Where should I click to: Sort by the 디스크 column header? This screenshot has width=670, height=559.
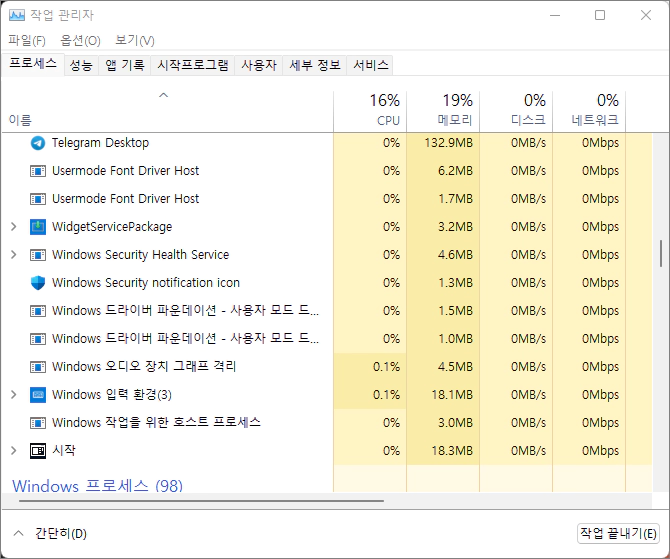[x=516, y=111]
